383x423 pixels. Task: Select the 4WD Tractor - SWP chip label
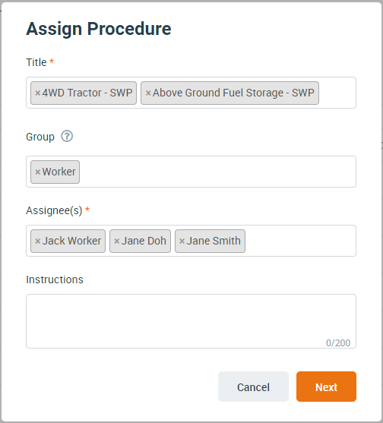pyautogui.click(x=87, y=93)
